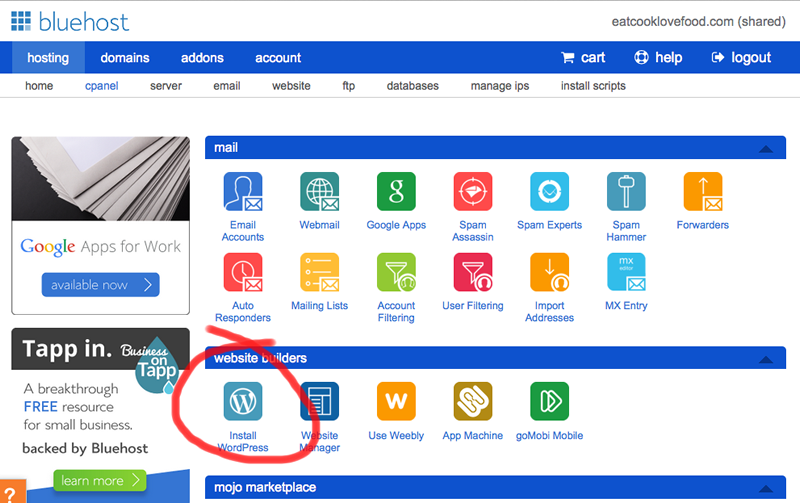Click the Mailing Lists text label
800x503 pixels.
point(319,306)
